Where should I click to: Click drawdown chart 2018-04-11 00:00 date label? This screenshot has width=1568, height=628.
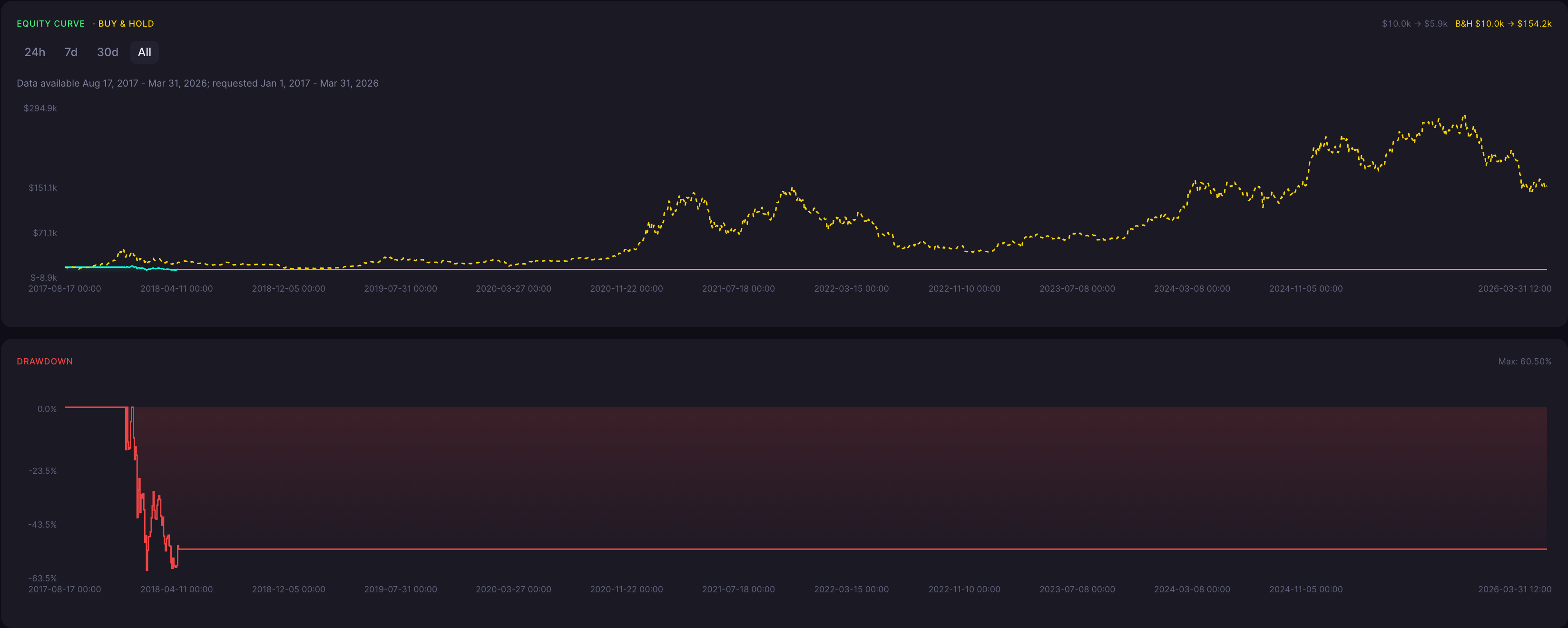[176, 589]
